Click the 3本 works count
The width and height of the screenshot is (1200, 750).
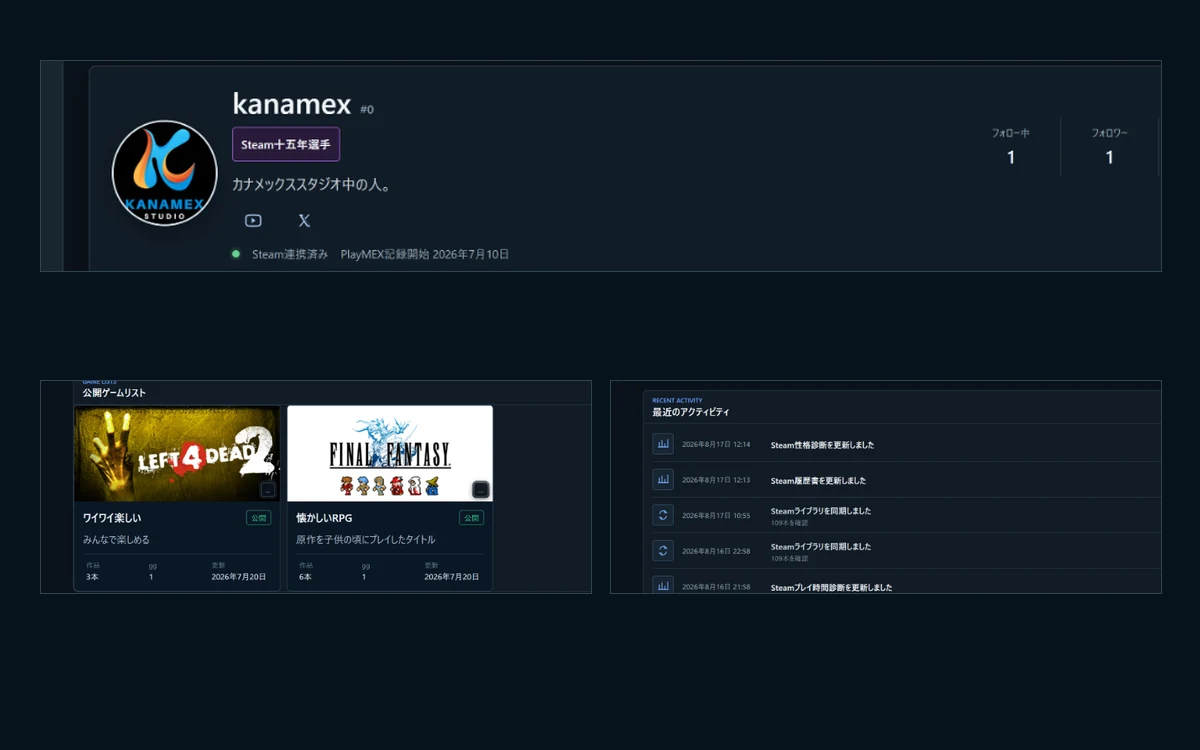(x=92, y=577)
